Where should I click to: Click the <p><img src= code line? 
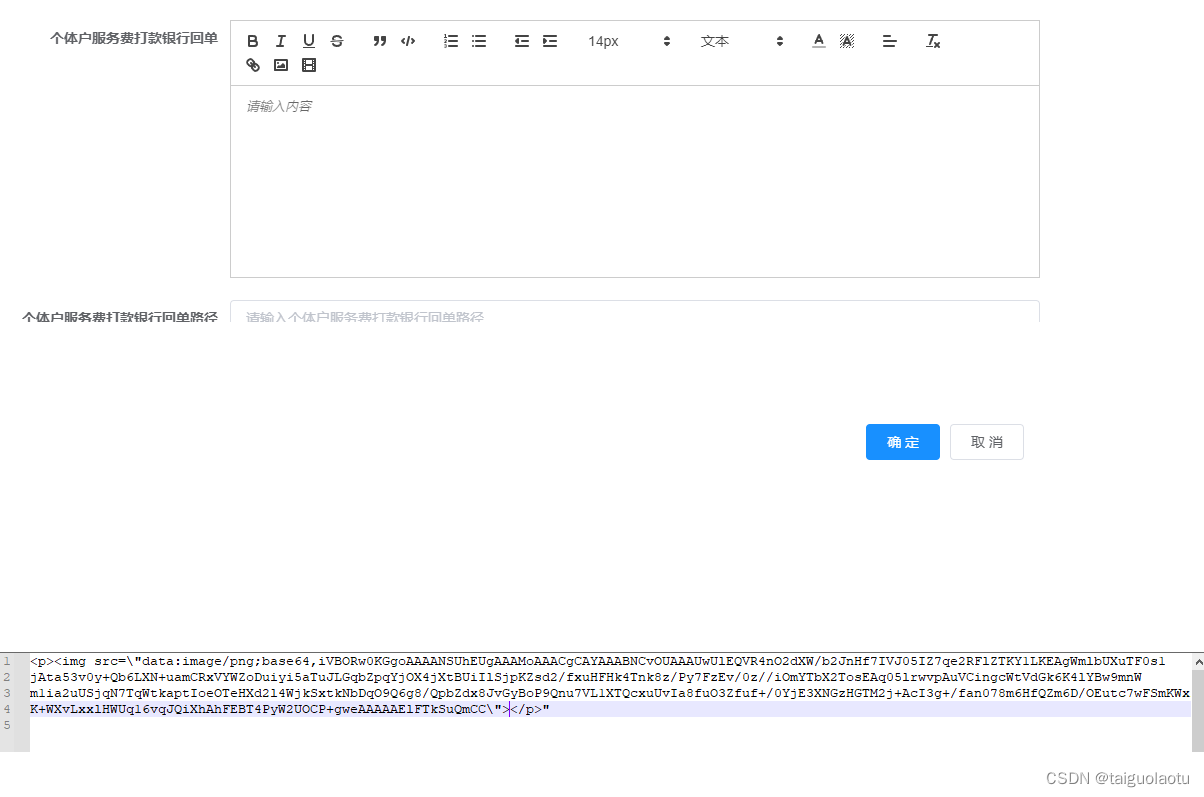pyautogui.click(x=598, y=661)
